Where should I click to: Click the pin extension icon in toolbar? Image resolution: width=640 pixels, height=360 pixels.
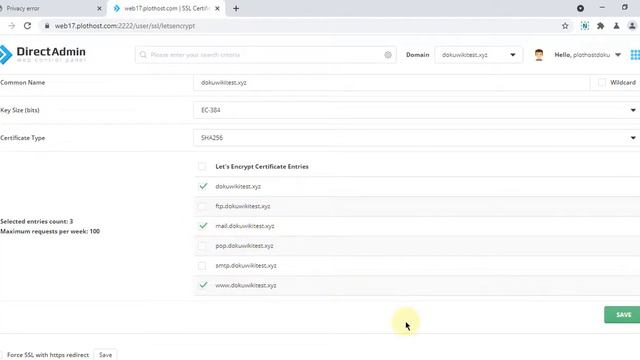(616, 26)
